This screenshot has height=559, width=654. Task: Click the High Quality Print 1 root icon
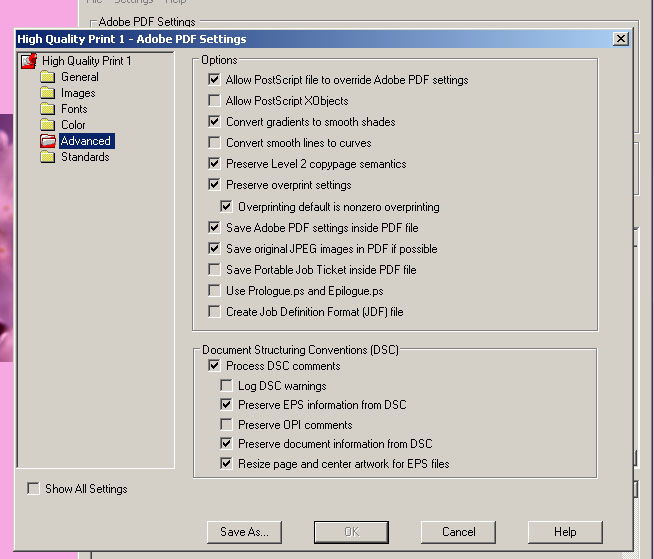click(29, 61)
